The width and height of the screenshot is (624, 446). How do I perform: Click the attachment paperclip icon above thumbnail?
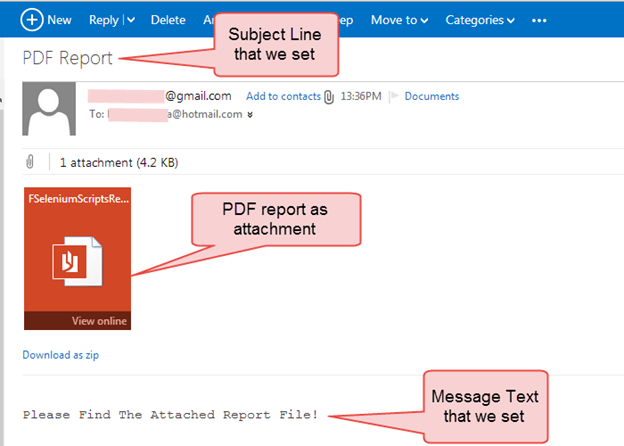(31, 161)
